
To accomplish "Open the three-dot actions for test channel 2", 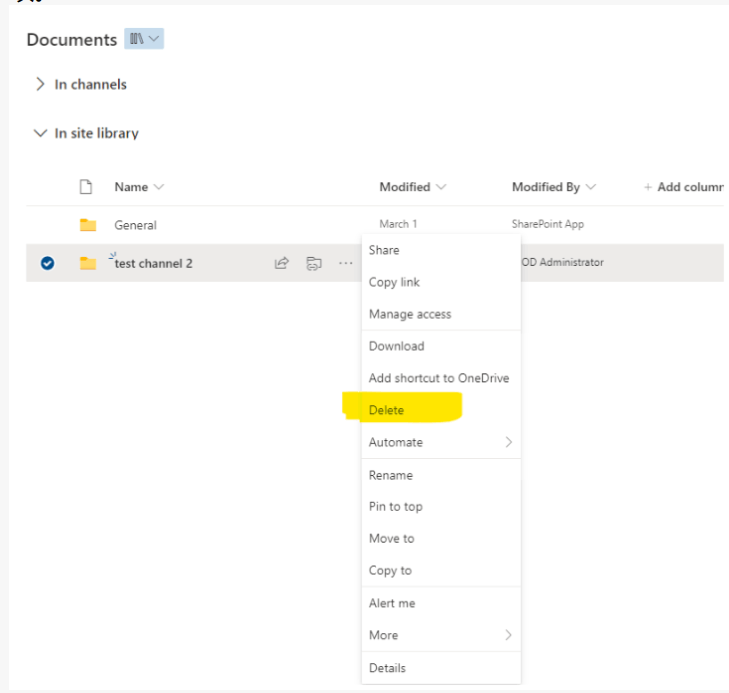I will point(345,263).
